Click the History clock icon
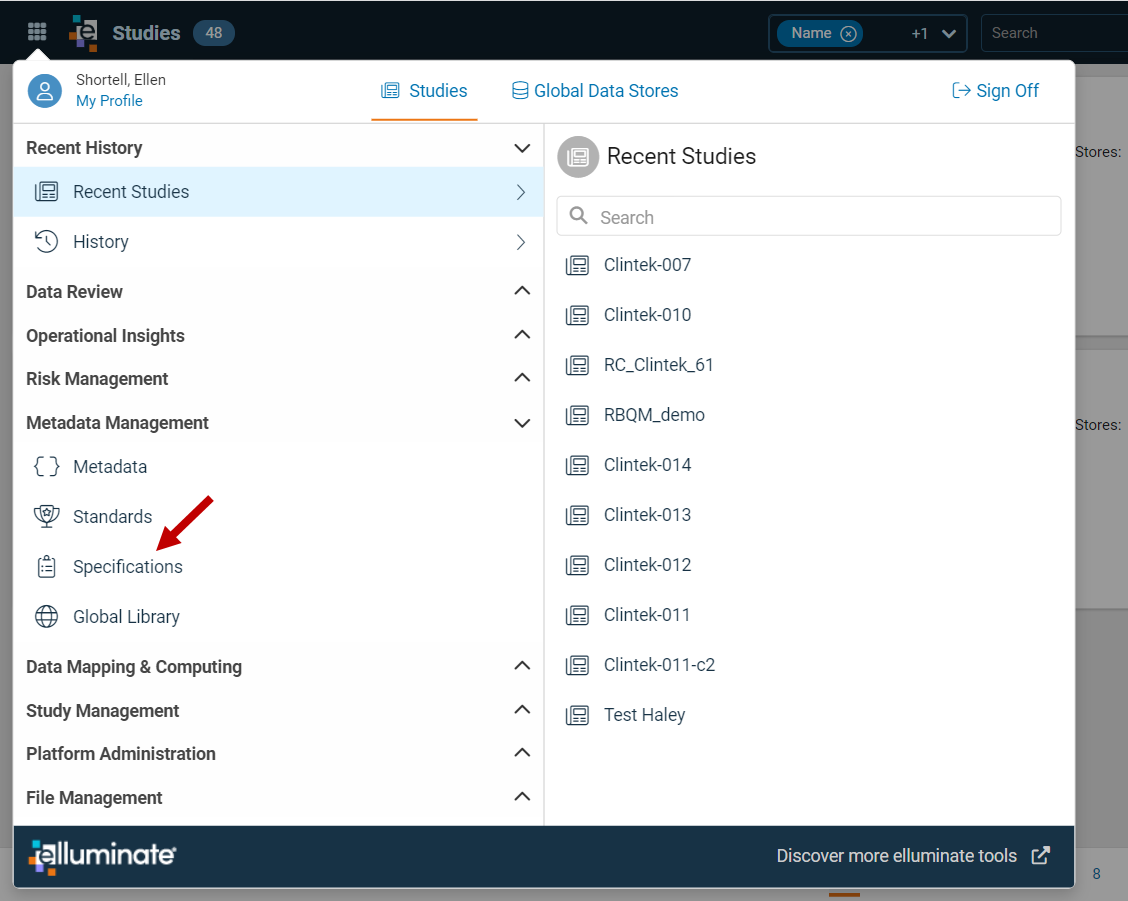Screen dimensions: 1128x901 [x=47, y=242]
